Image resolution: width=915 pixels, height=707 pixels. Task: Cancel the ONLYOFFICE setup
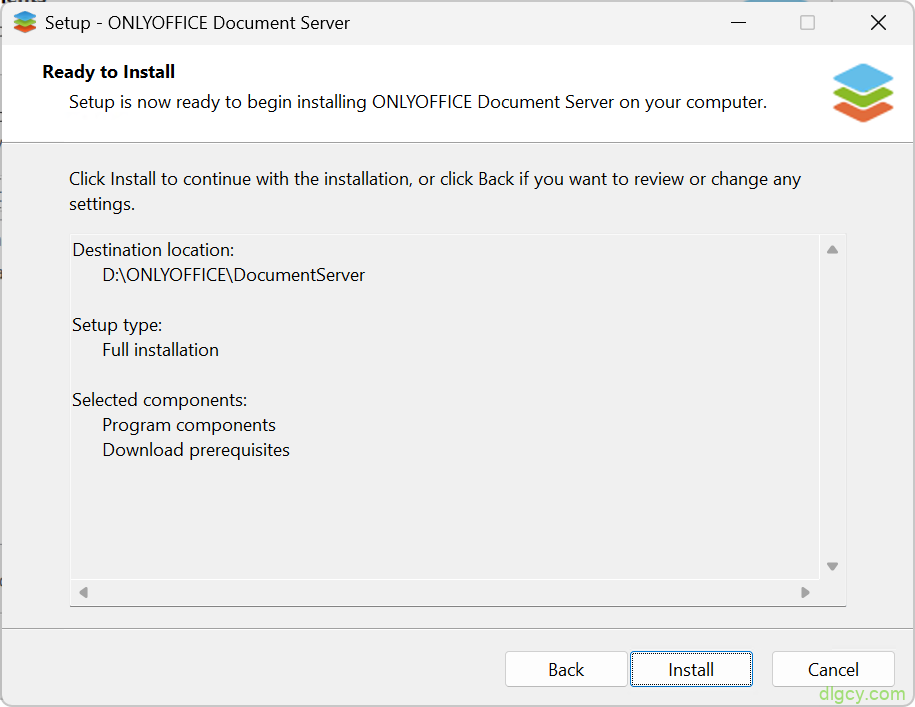pos(833,669)
